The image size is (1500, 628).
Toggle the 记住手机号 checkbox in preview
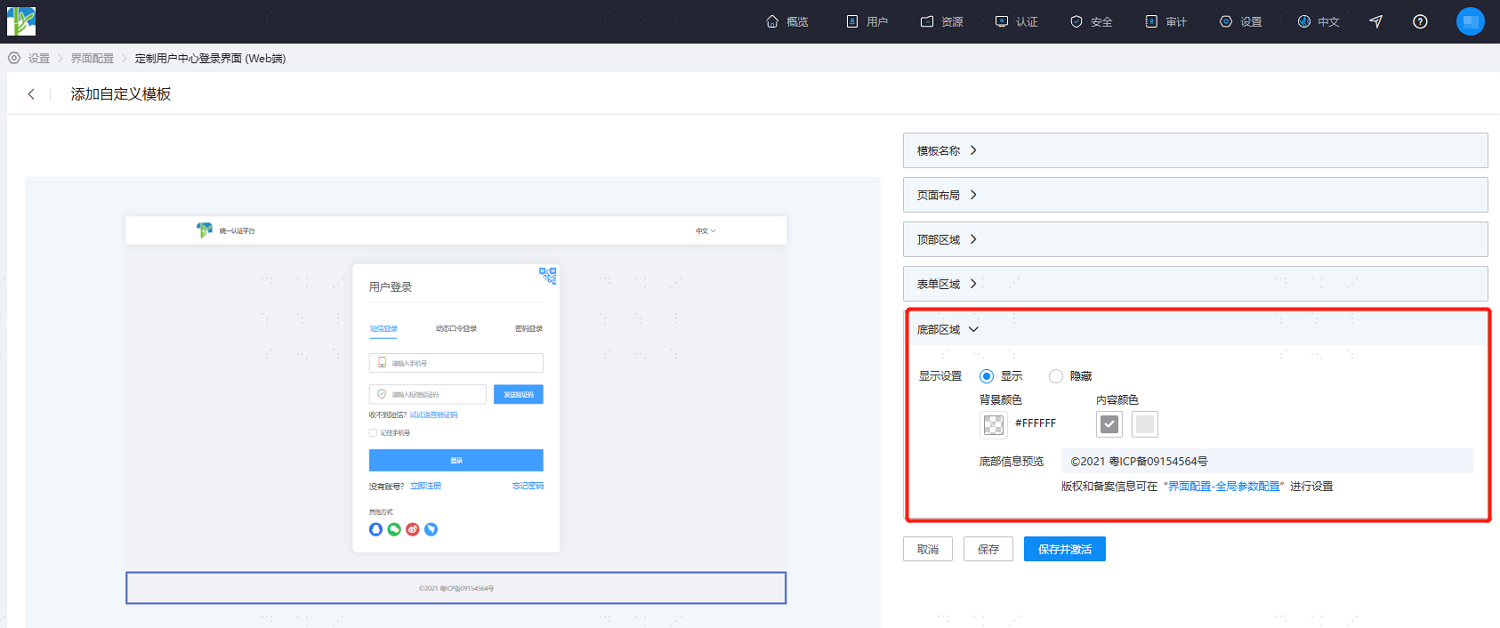[373, 433]
